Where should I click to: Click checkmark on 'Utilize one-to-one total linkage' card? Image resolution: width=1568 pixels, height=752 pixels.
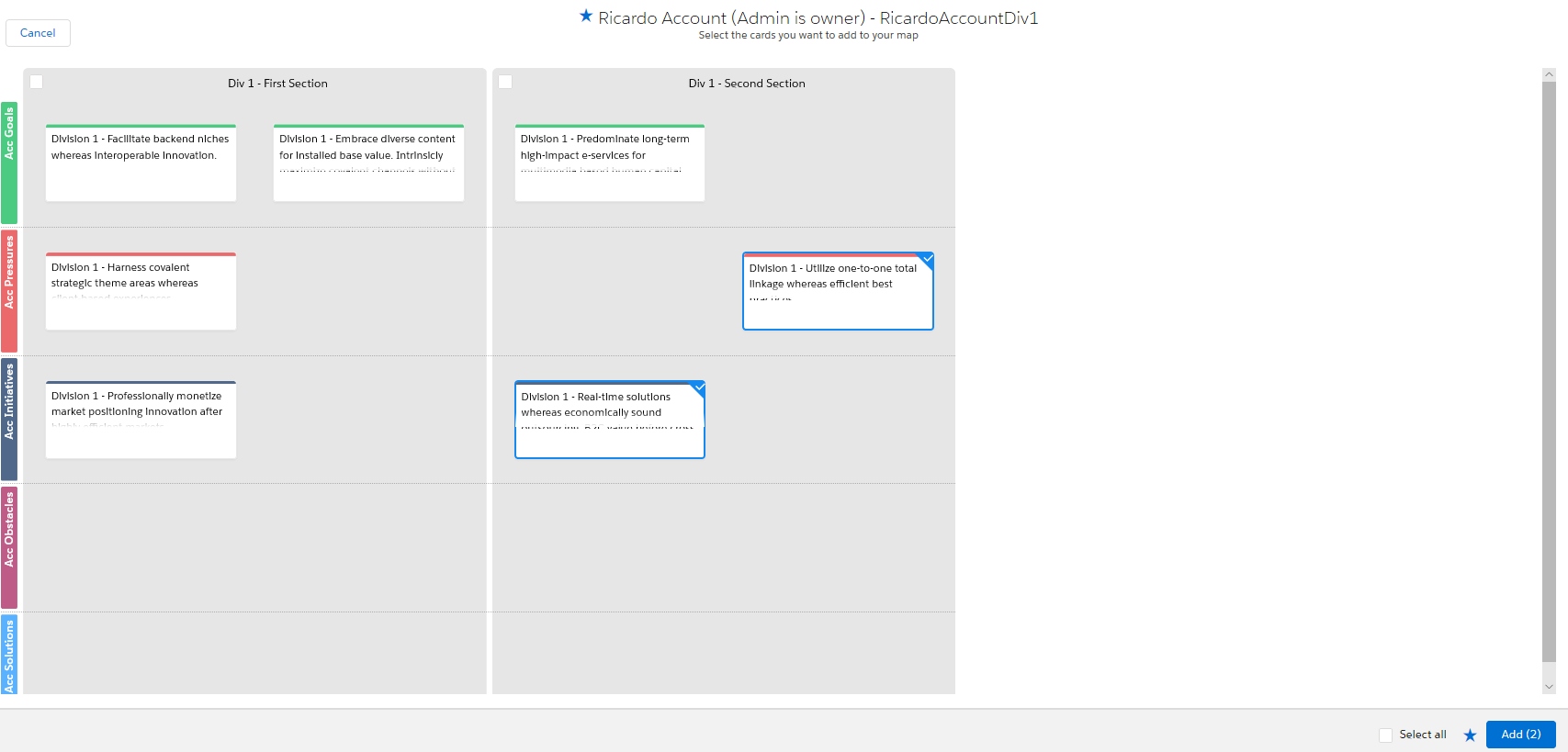pyautogui.click(x=927, y=259)
